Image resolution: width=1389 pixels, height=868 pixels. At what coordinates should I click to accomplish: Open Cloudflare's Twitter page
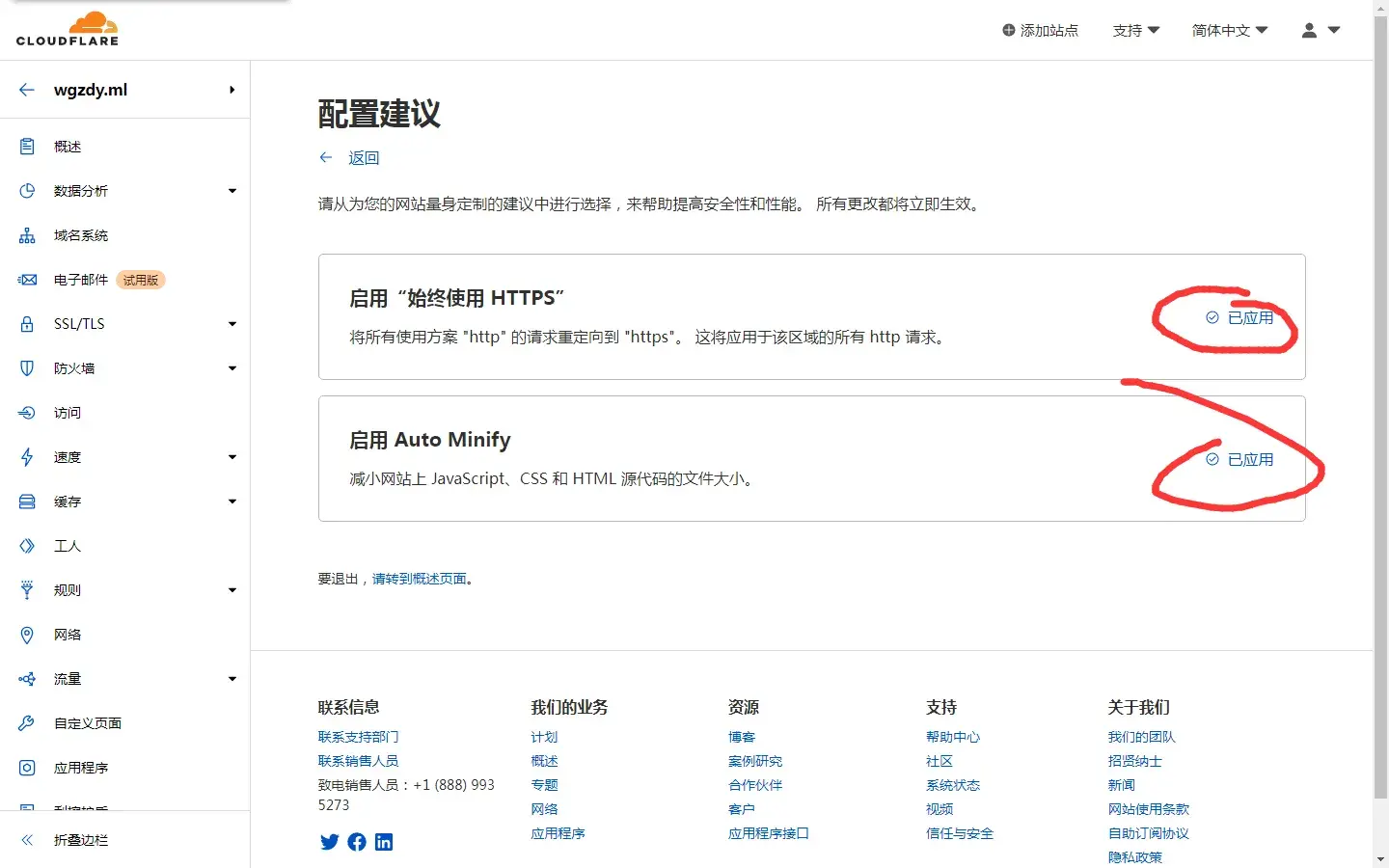330,842
